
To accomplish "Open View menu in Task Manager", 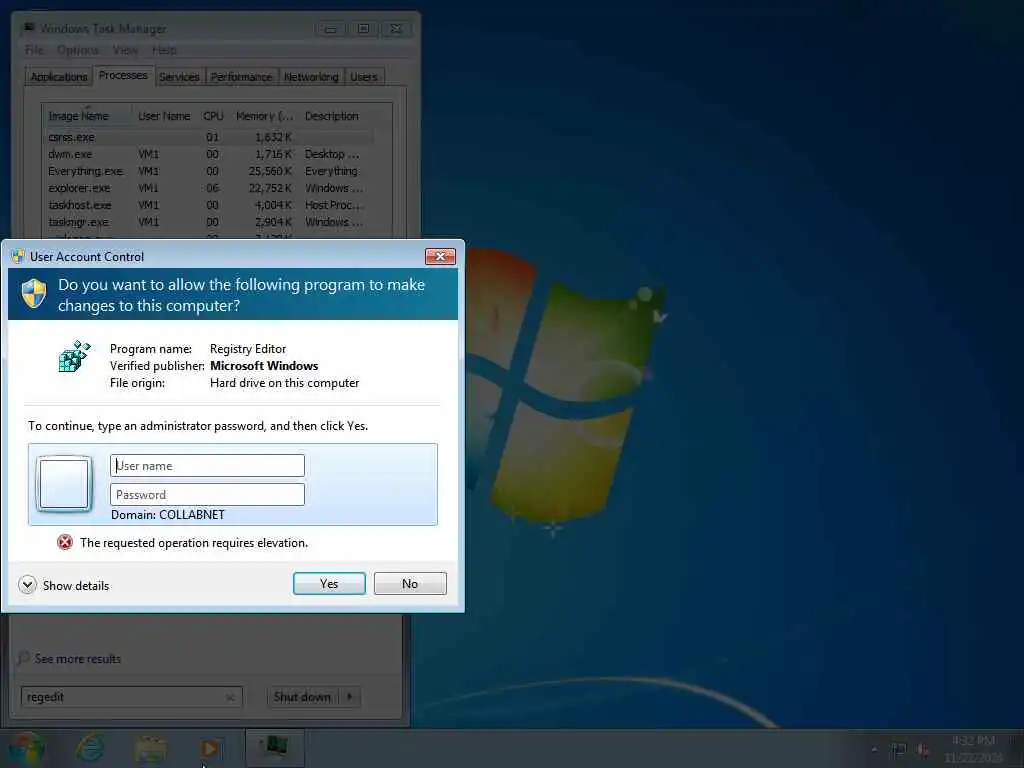I will tap(125, 50).
